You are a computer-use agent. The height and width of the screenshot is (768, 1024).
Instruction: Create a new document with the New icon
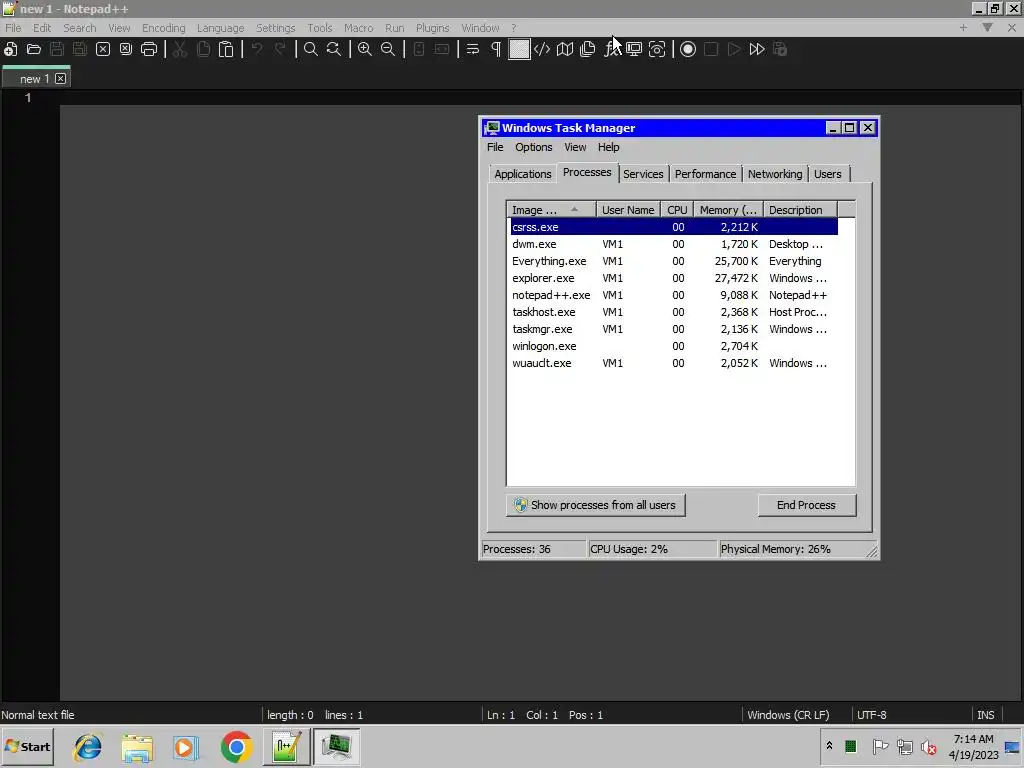point(10,49)
